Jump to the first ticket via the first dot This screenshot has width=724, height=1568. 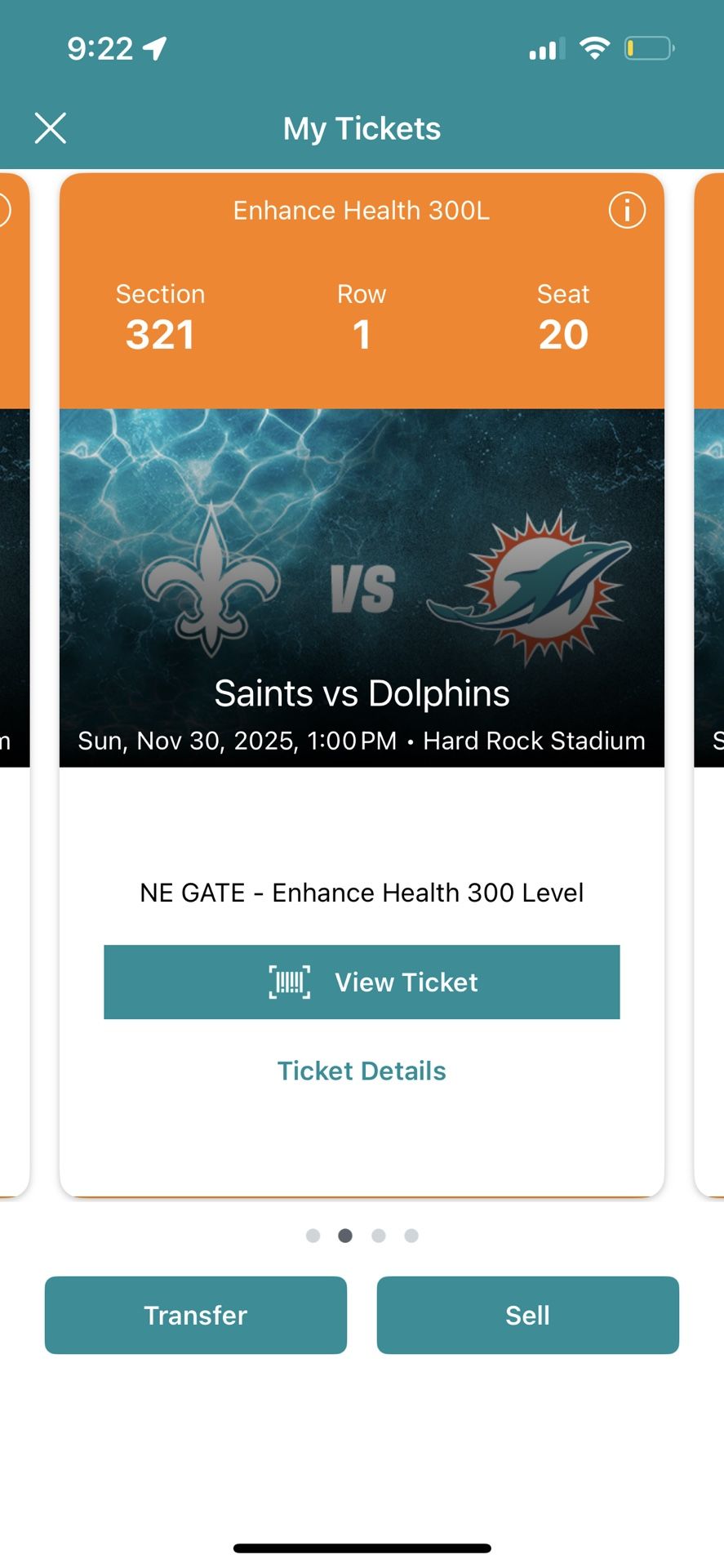313,1236
